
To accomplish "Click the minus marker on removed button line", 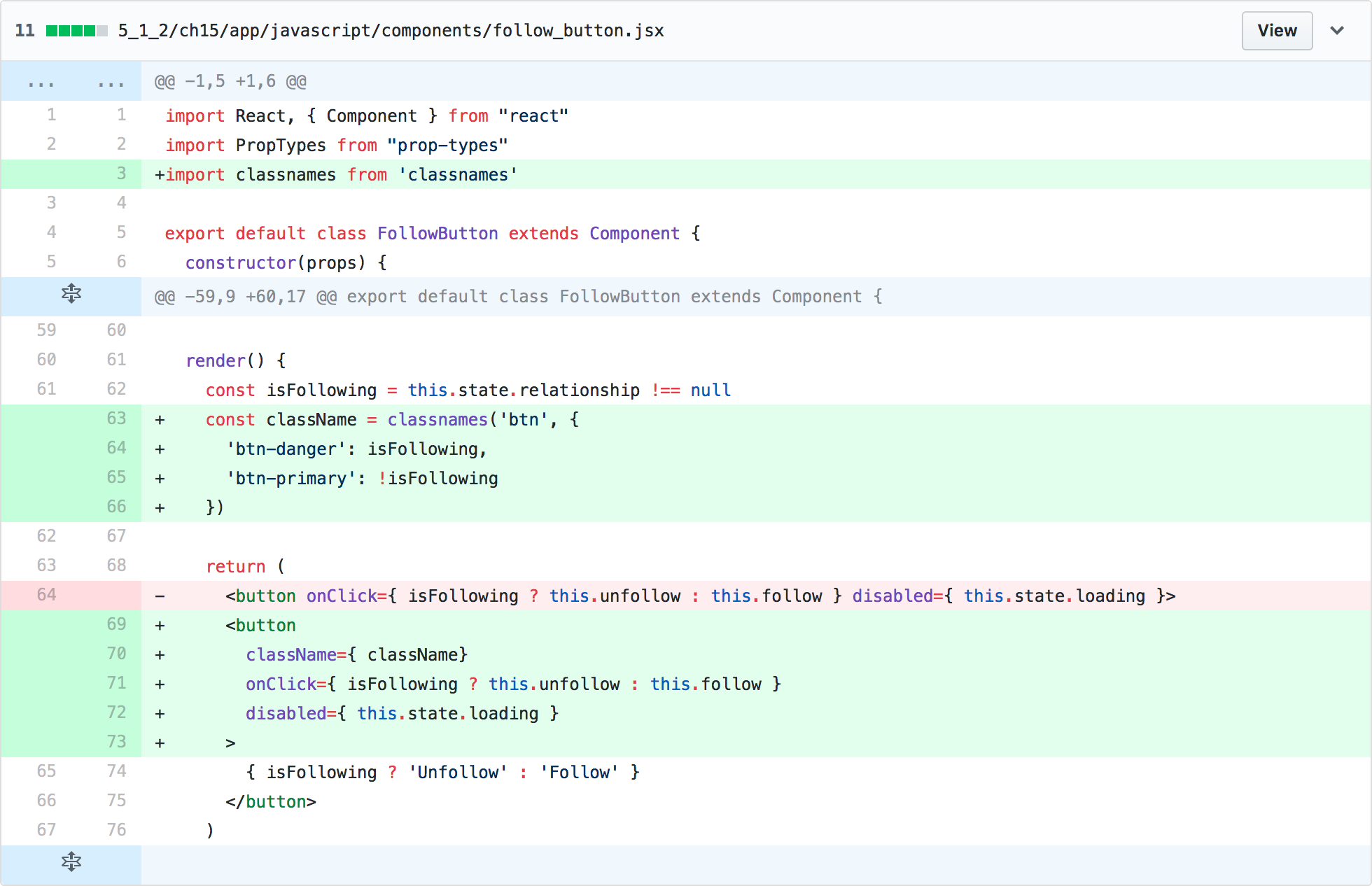I will click(x=160, y=596).
